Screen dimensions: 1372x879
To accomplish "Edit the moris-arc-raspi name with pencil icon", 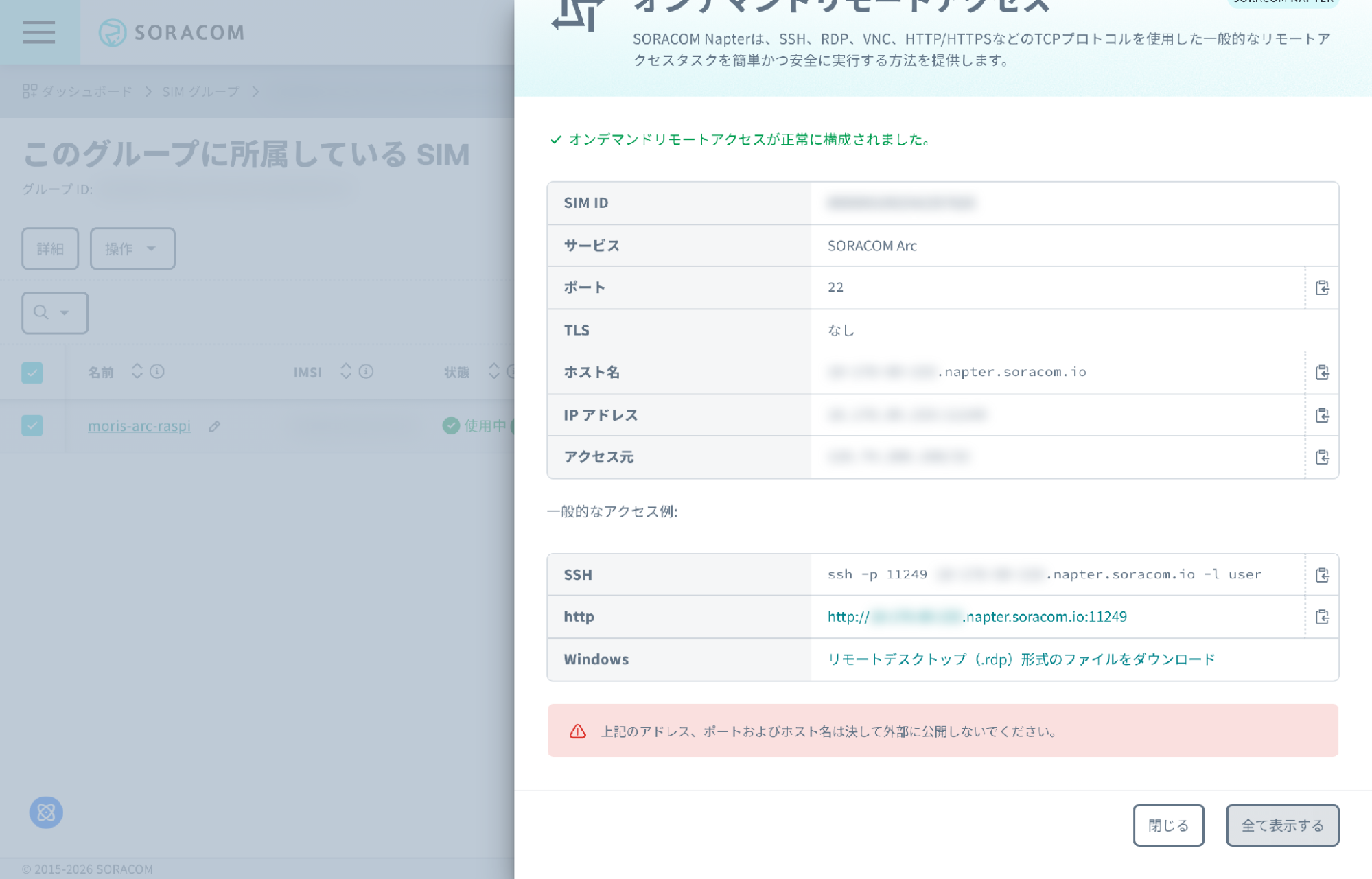I will 214,426.
